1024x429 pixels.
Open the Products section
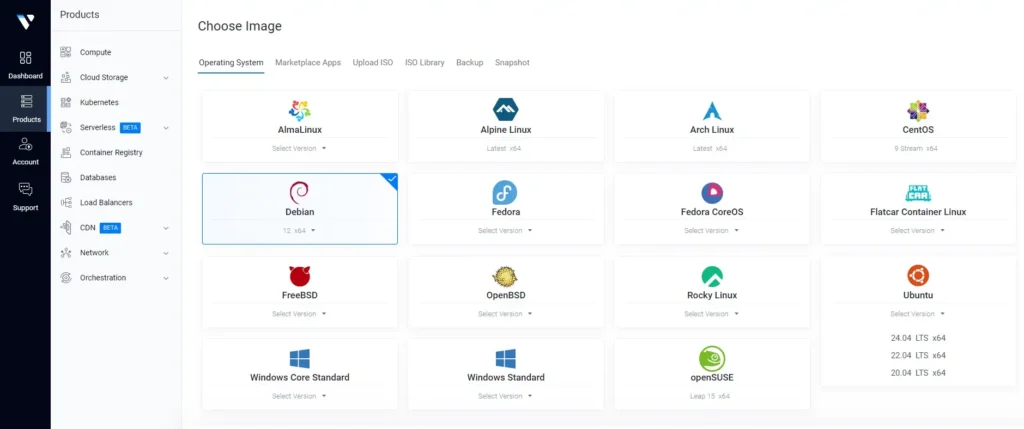coord(25,109)
